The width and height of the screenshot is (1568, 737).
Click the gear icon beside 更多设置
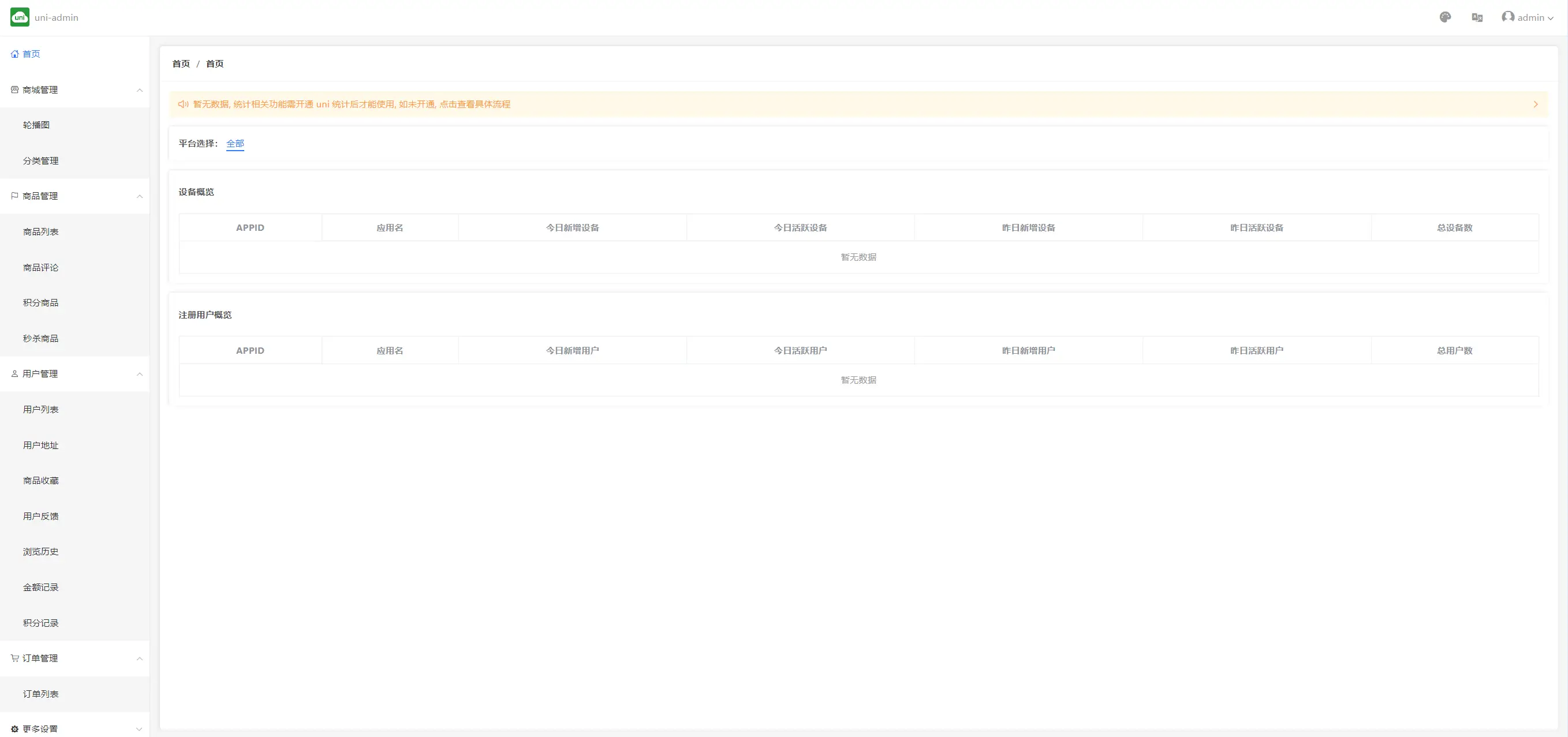14,729
